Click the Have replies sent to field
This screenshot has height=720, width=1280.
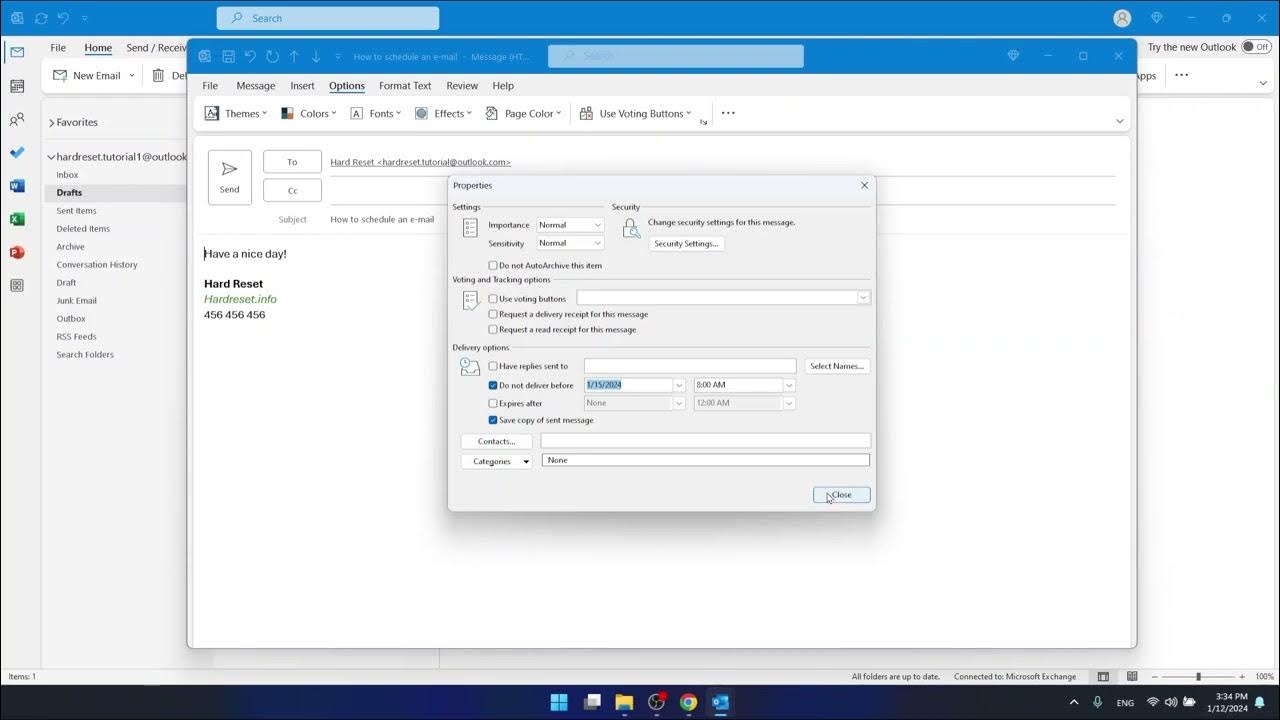(x=690, y=365)
